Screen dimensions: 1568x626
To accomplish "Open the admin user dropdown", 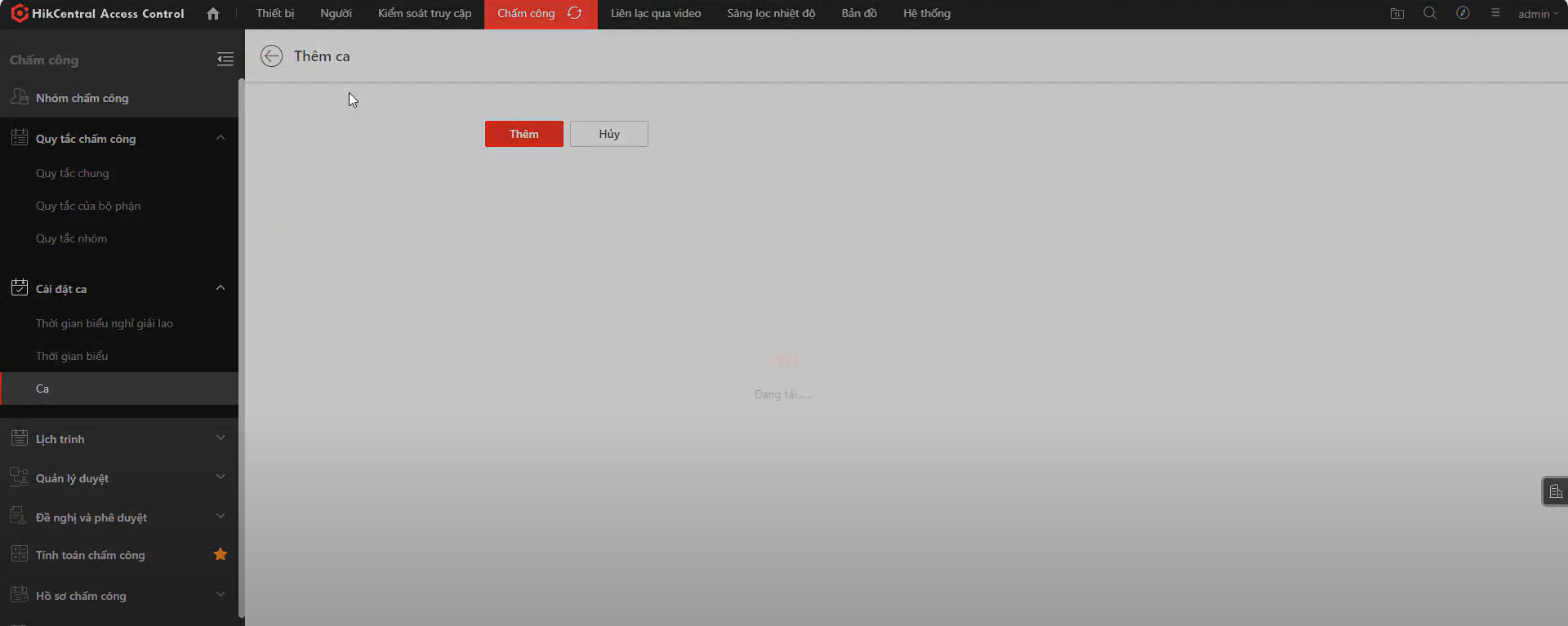I will click(1538, 14).
